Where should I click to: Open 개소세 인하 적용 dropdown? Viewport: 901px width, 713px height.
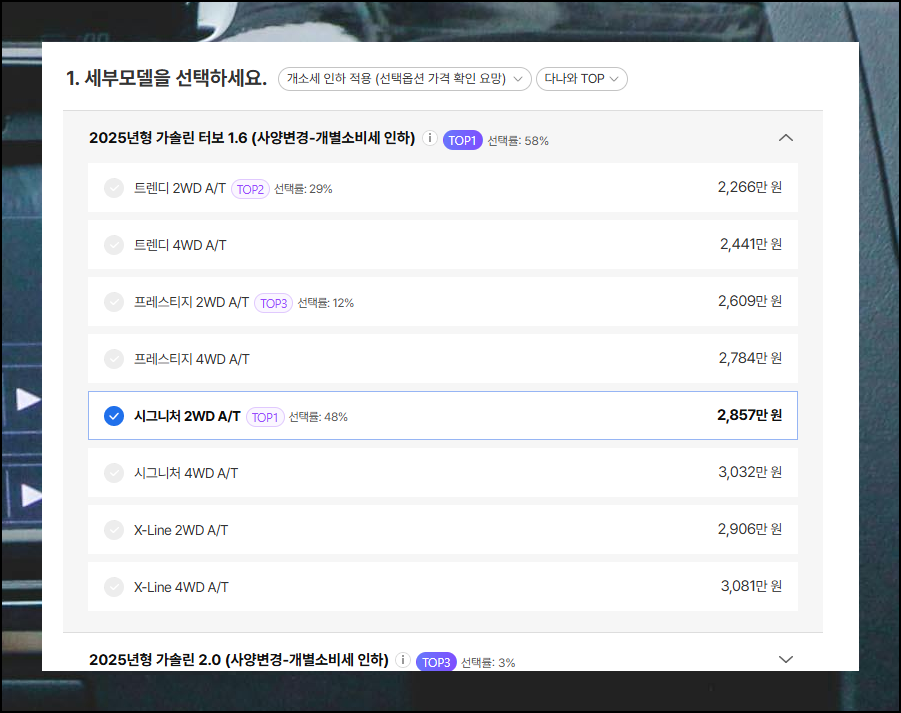(405, 79)
